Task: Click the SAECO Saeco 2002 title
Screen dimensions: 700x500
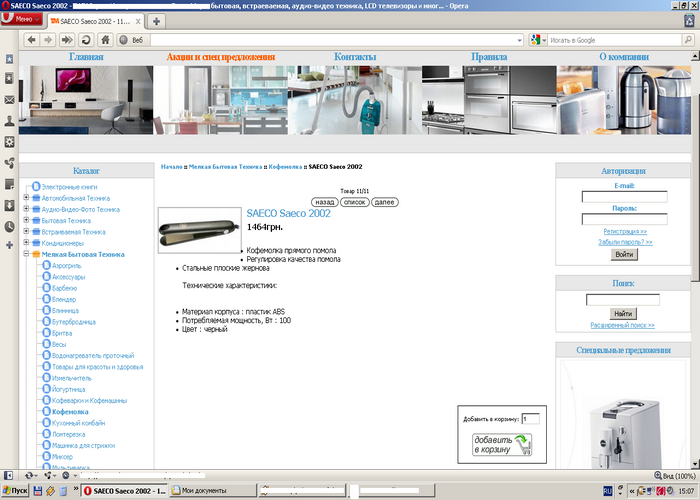Action: [288, 213]
